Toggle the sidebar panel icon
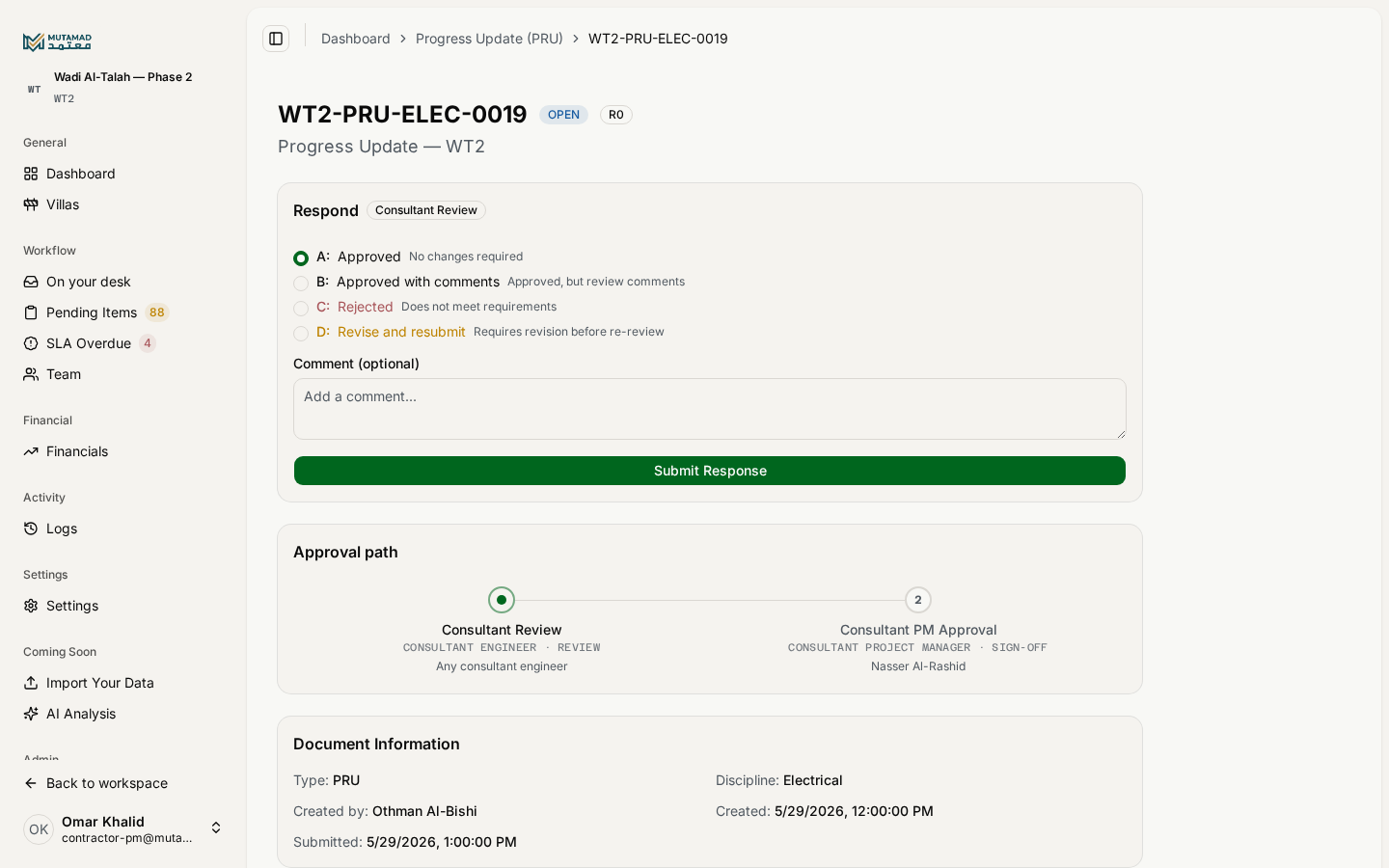The width and height of the screenshot is (1389, 868). point(276,39)
